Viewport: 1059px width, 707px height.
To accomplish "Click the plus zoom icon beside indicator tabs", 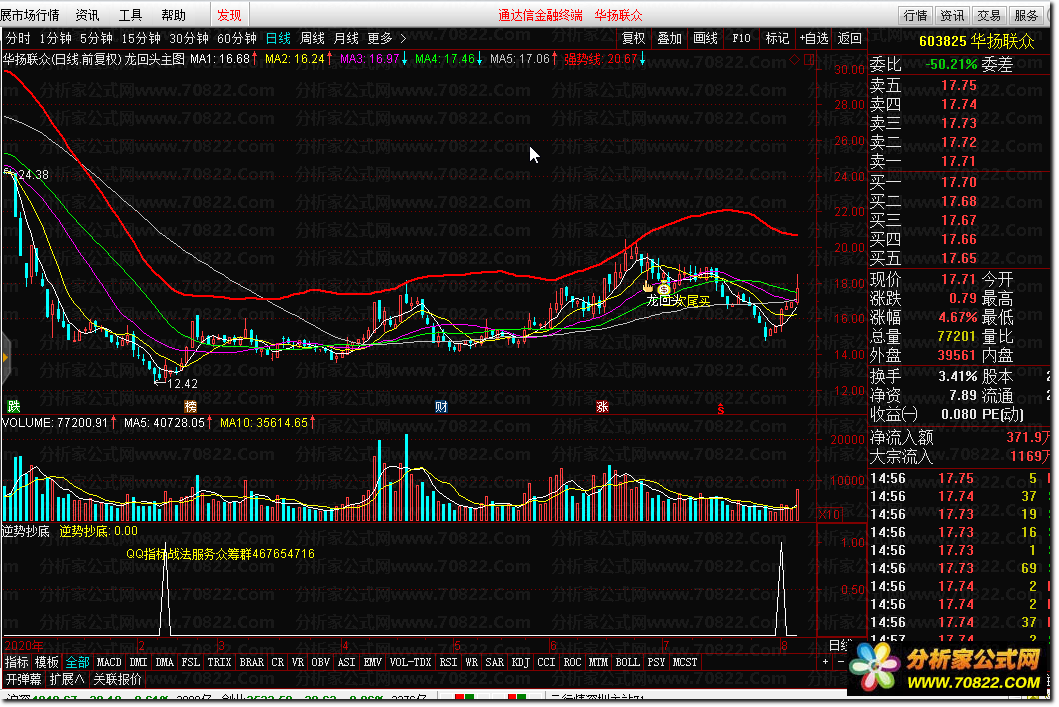I will [x=825, y=662].
